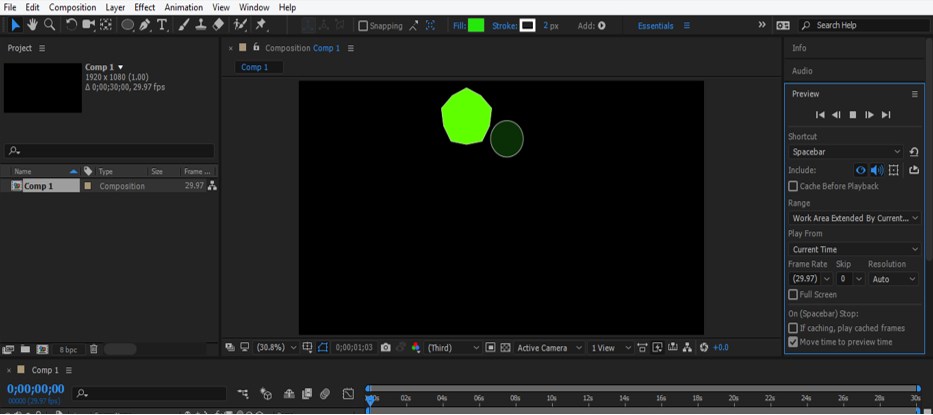This screenshot has height=415, width=933.
Task: Uncheck Move time to preview time
Action: click(793, 342)
